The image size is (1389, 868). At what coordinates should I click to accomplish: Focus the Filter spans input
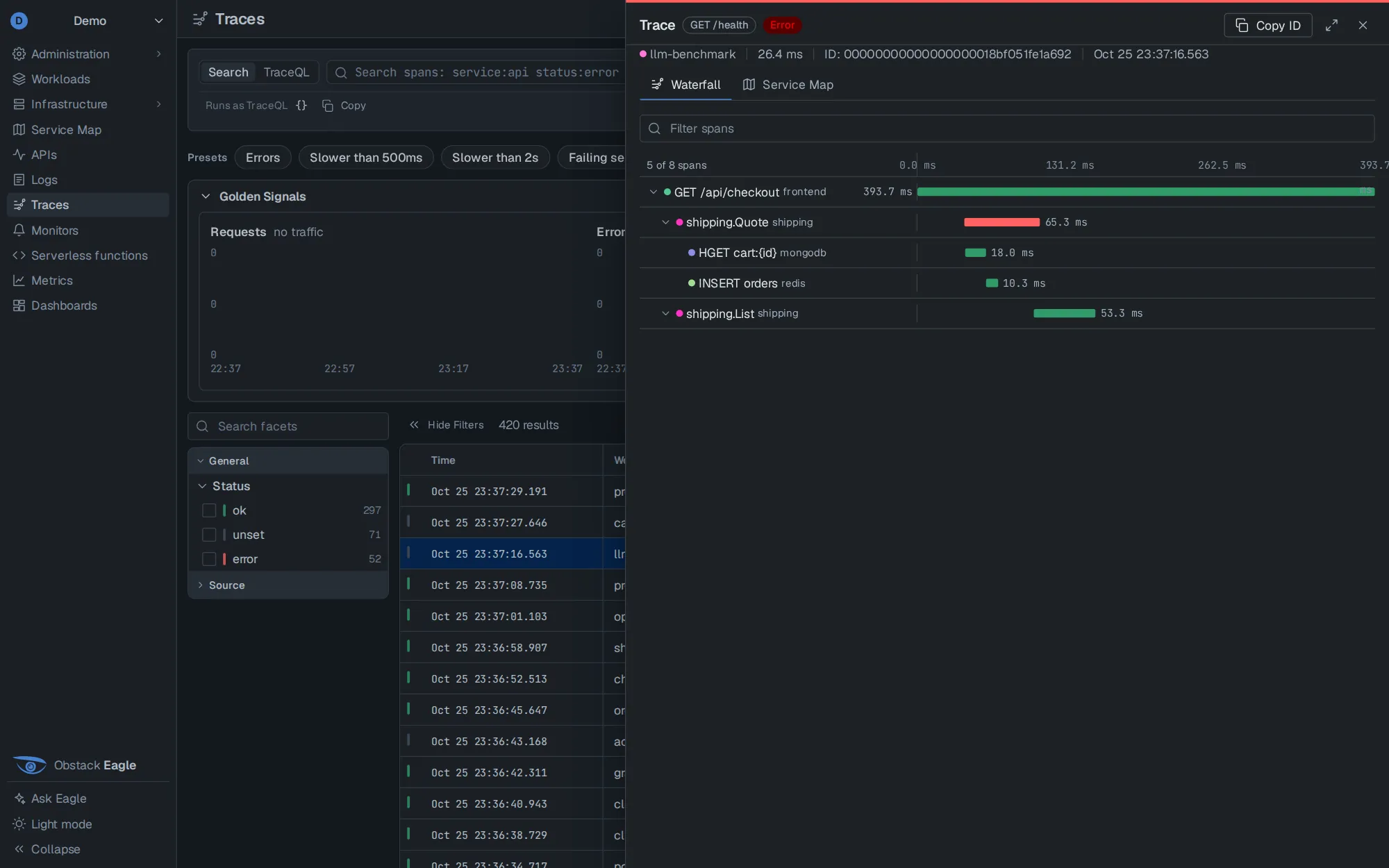1007,128
